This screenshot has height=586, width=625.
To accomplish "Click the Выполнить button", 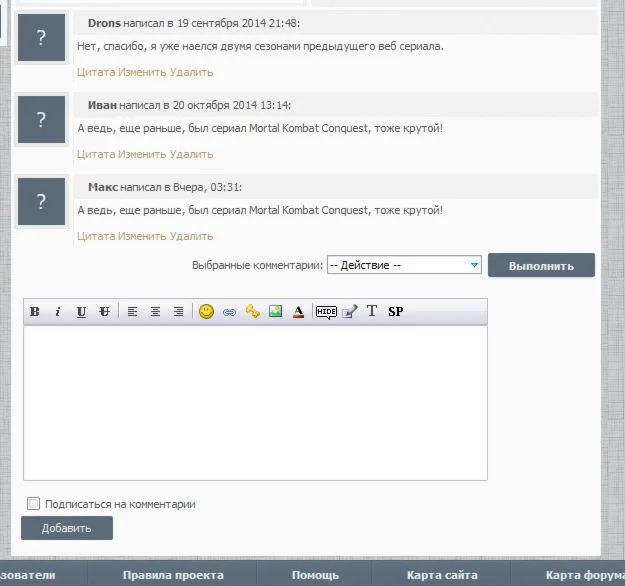I will click(541, 265).
